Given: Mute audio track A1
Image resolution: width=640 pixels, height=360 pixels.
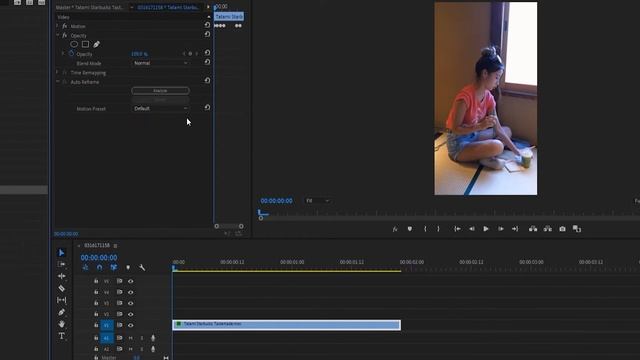Looking at the screenshot, I should 131,338.
